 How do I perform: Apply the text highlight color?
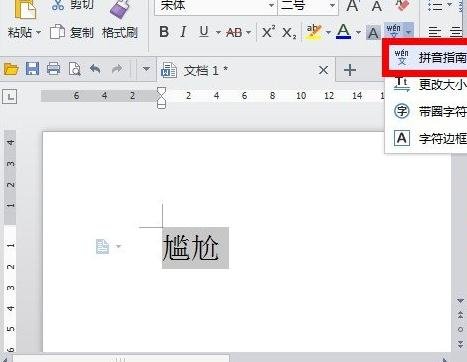click(x=314, y=32)
